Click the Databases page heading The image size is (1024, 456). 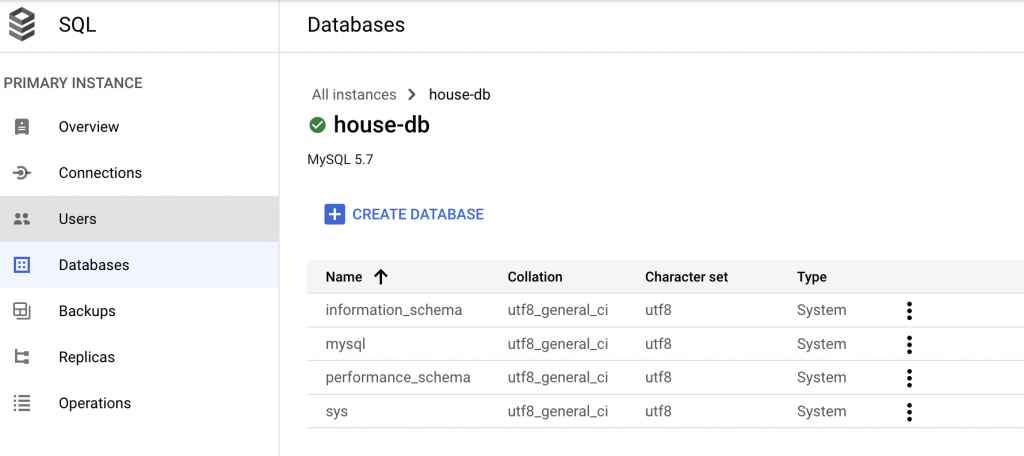click(356, 25)
